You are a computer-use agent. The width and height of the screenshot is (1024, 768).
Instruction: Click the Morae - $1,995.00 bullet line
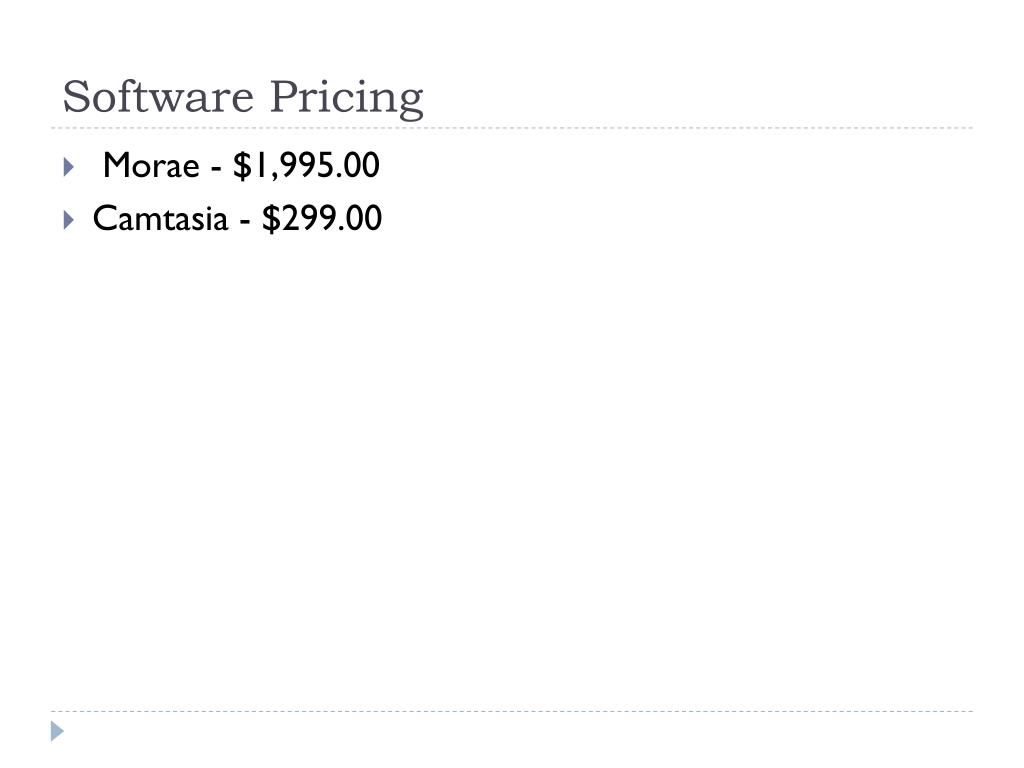[242, 166]
